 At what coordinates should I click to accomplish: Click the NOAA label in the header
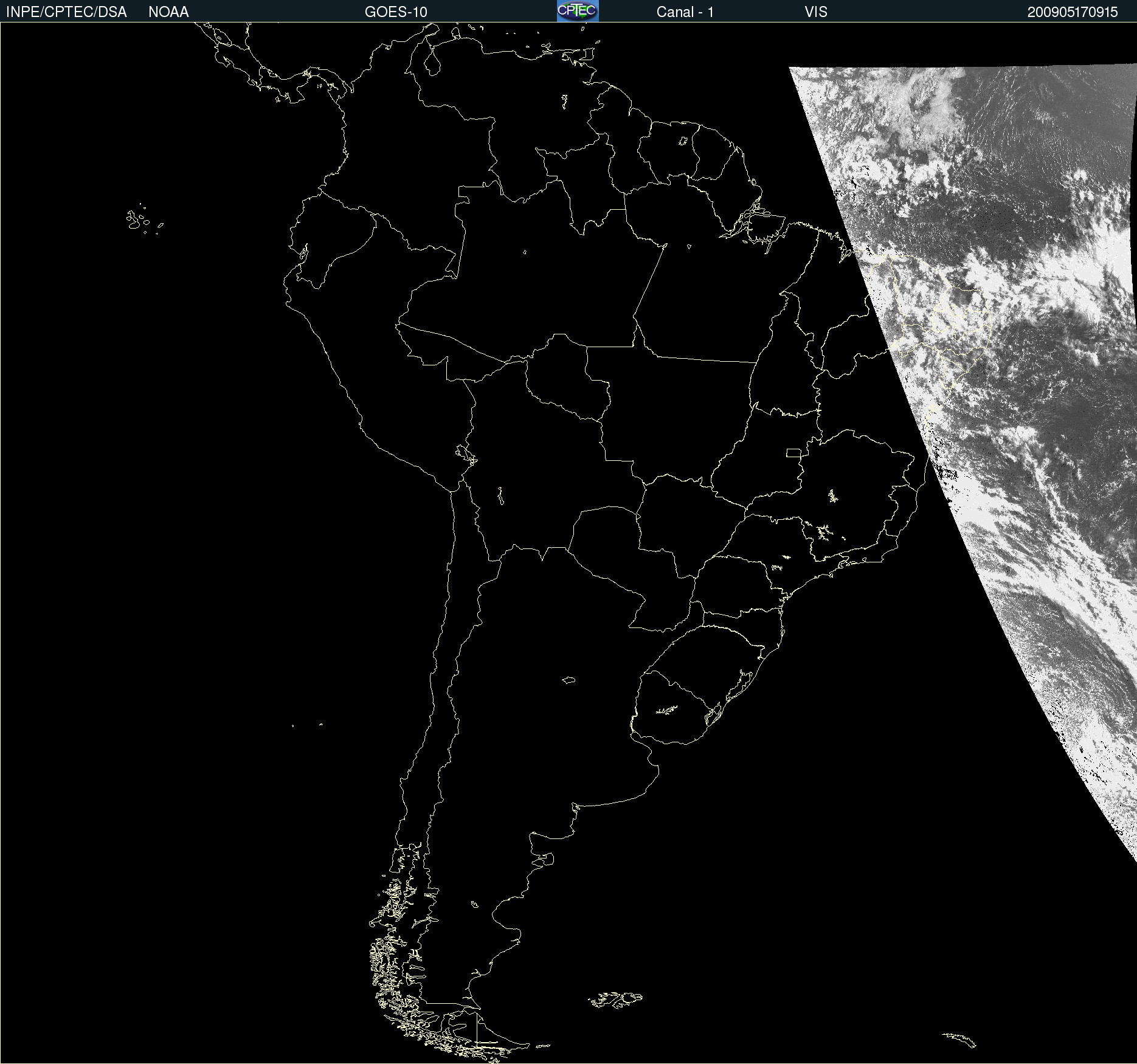[168, 12]
